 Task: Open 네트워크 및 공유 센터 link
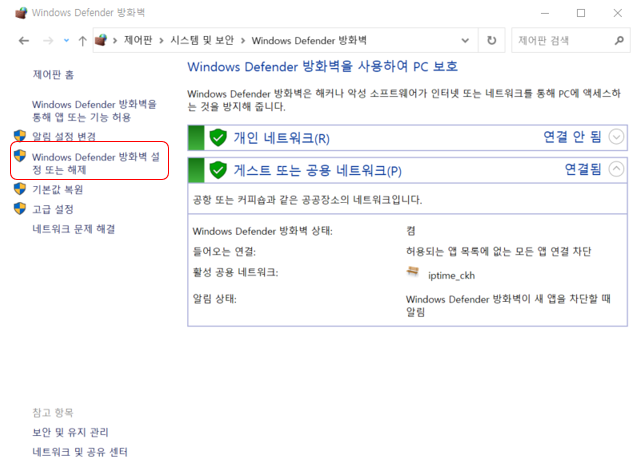[80, 452]
